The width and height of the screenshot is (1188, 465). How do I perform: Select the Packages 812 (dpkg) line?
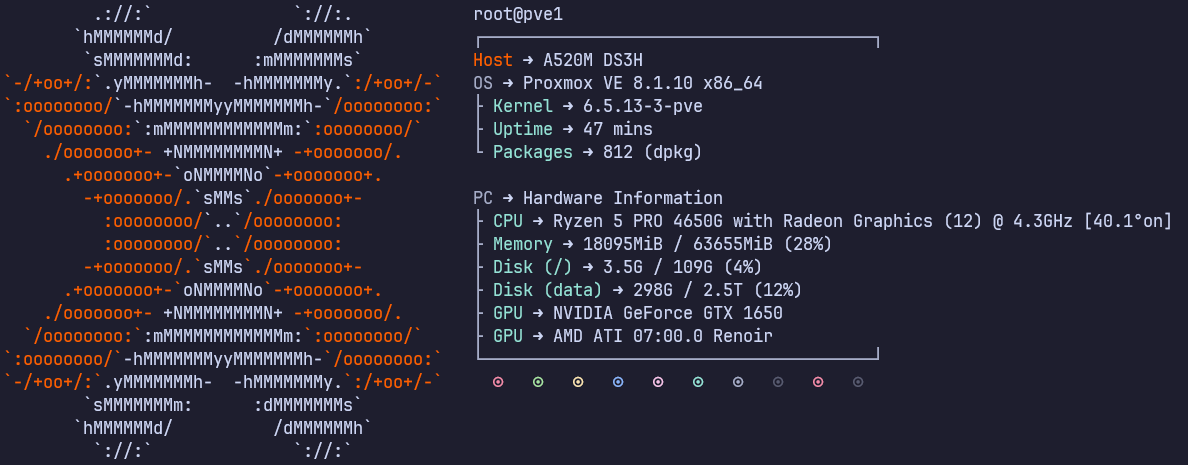(x=597, y=152)
